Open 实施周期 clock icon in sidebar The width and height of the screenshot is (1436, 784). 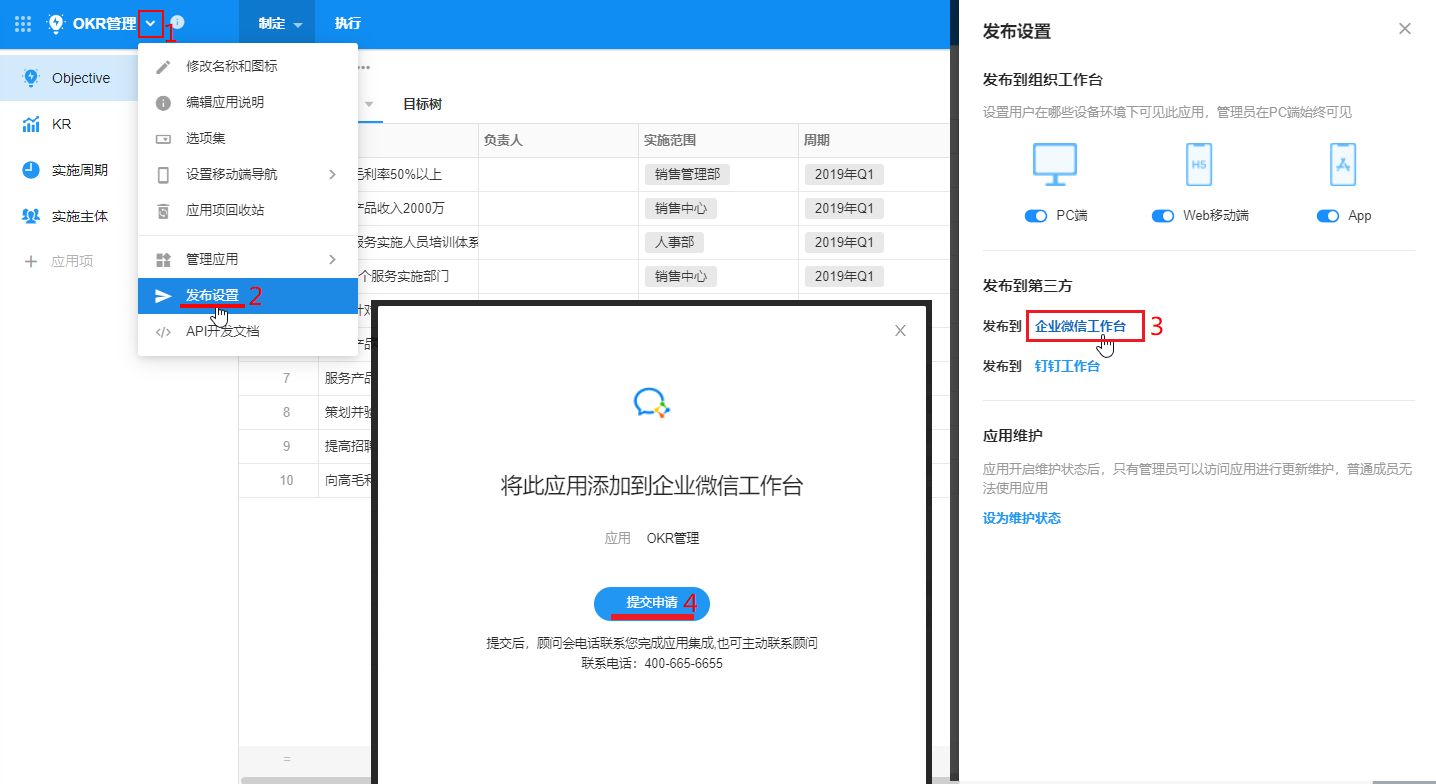tap(31, 170)
